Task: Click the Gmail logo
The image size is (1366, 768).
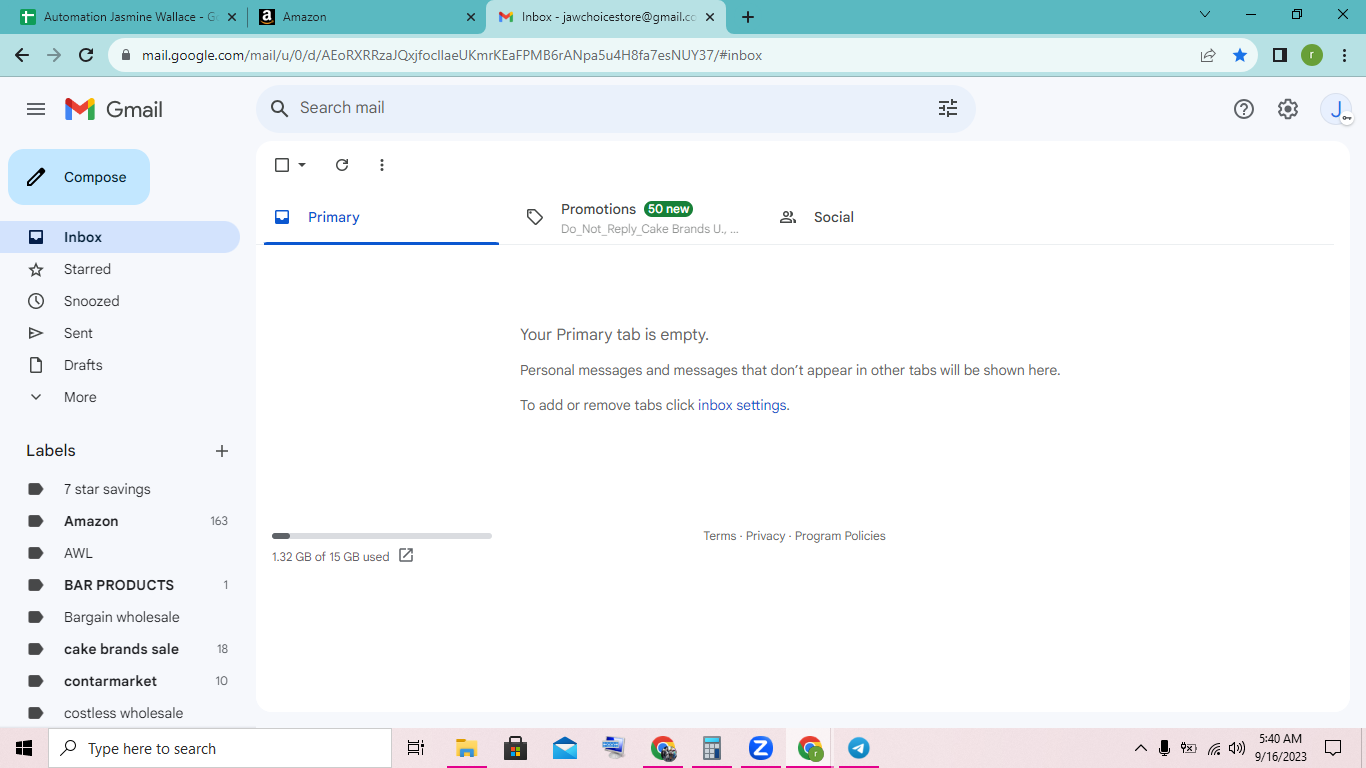Action: [x=114, y=109]
